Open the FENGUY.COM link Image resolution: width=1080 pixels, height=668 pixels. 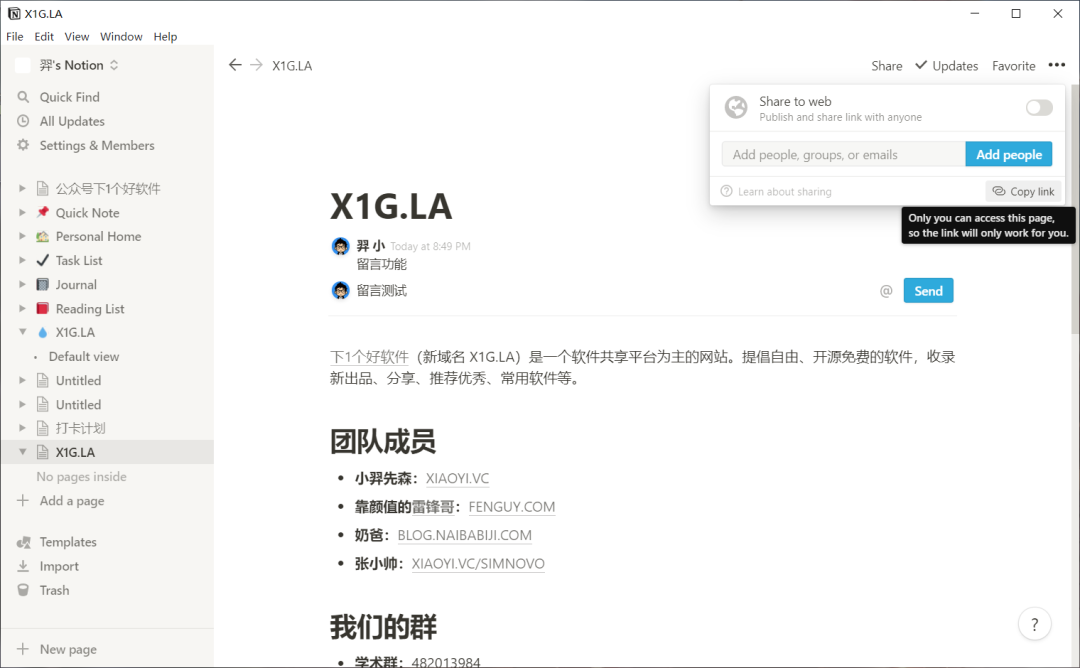tap(512, 507)
